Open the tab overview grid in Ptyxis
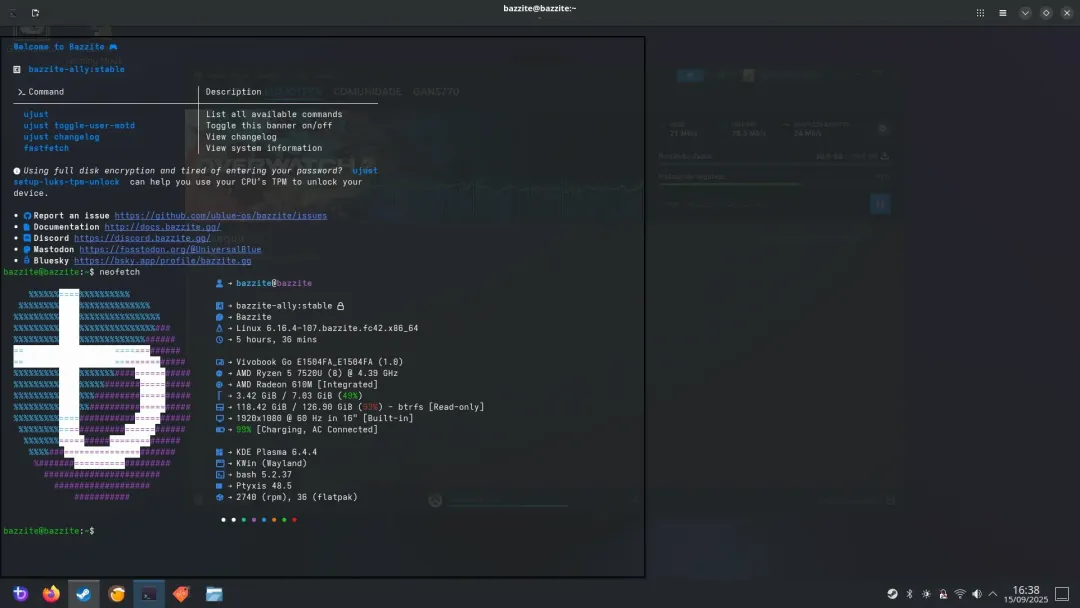Viewport: 1080px width, 608px height. pyautogui.click(x=980, y=12)
